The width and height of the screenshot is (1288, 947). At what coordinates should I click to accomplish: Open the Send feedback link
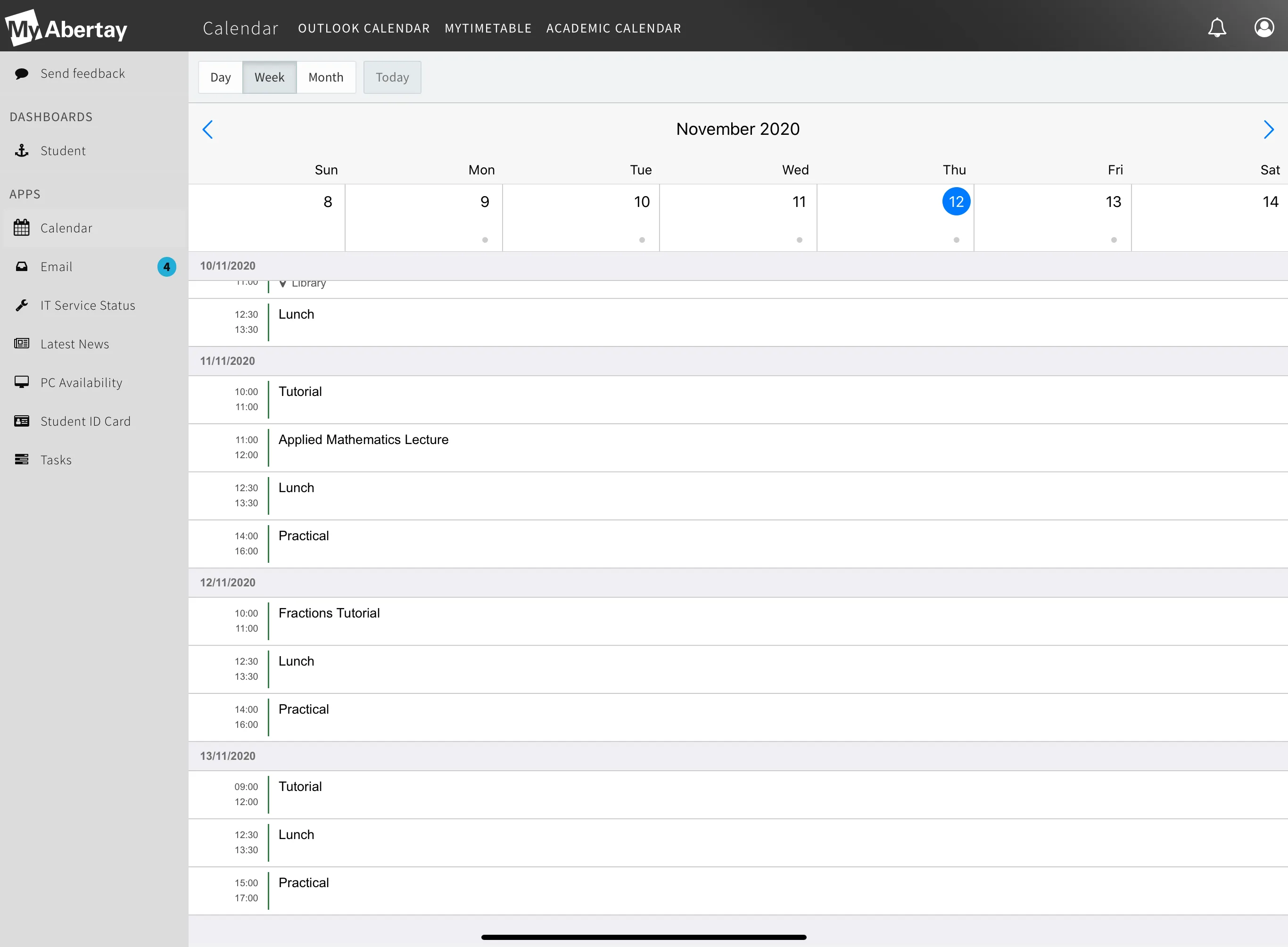[x=83, y=74]
